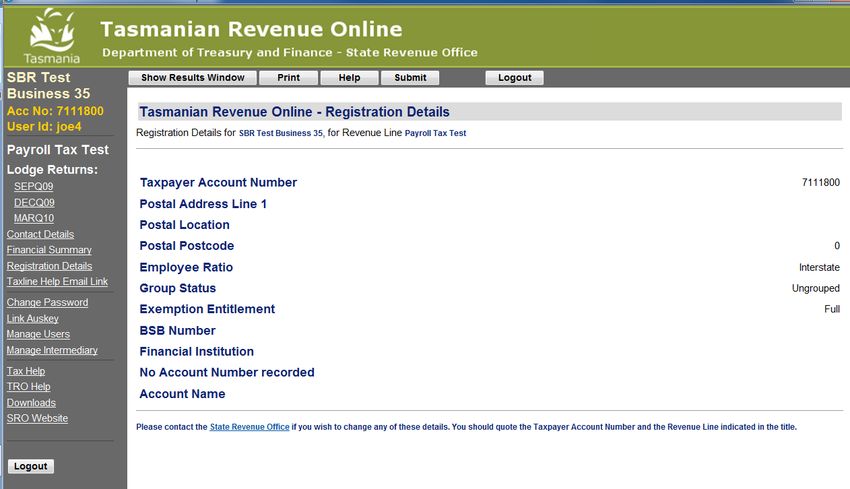Open Registration Details in sidebar

49,266
